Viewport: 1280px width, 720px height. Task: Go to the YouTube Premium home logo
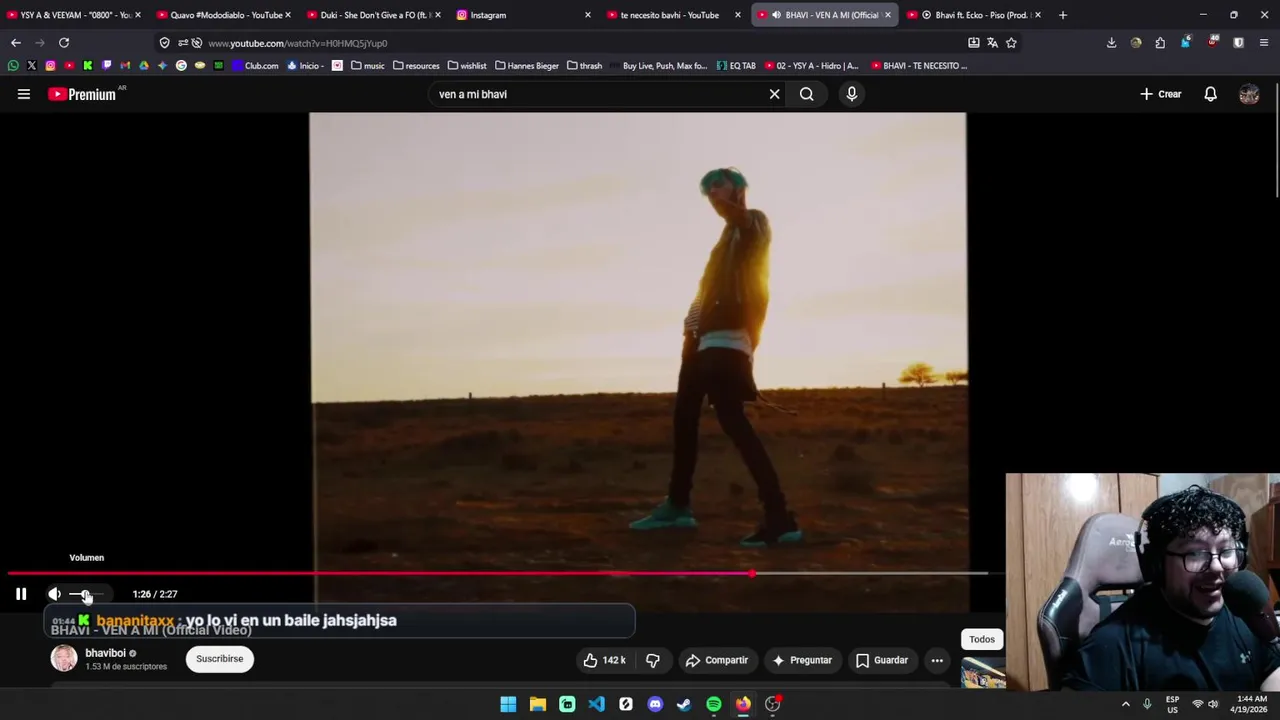82,94
